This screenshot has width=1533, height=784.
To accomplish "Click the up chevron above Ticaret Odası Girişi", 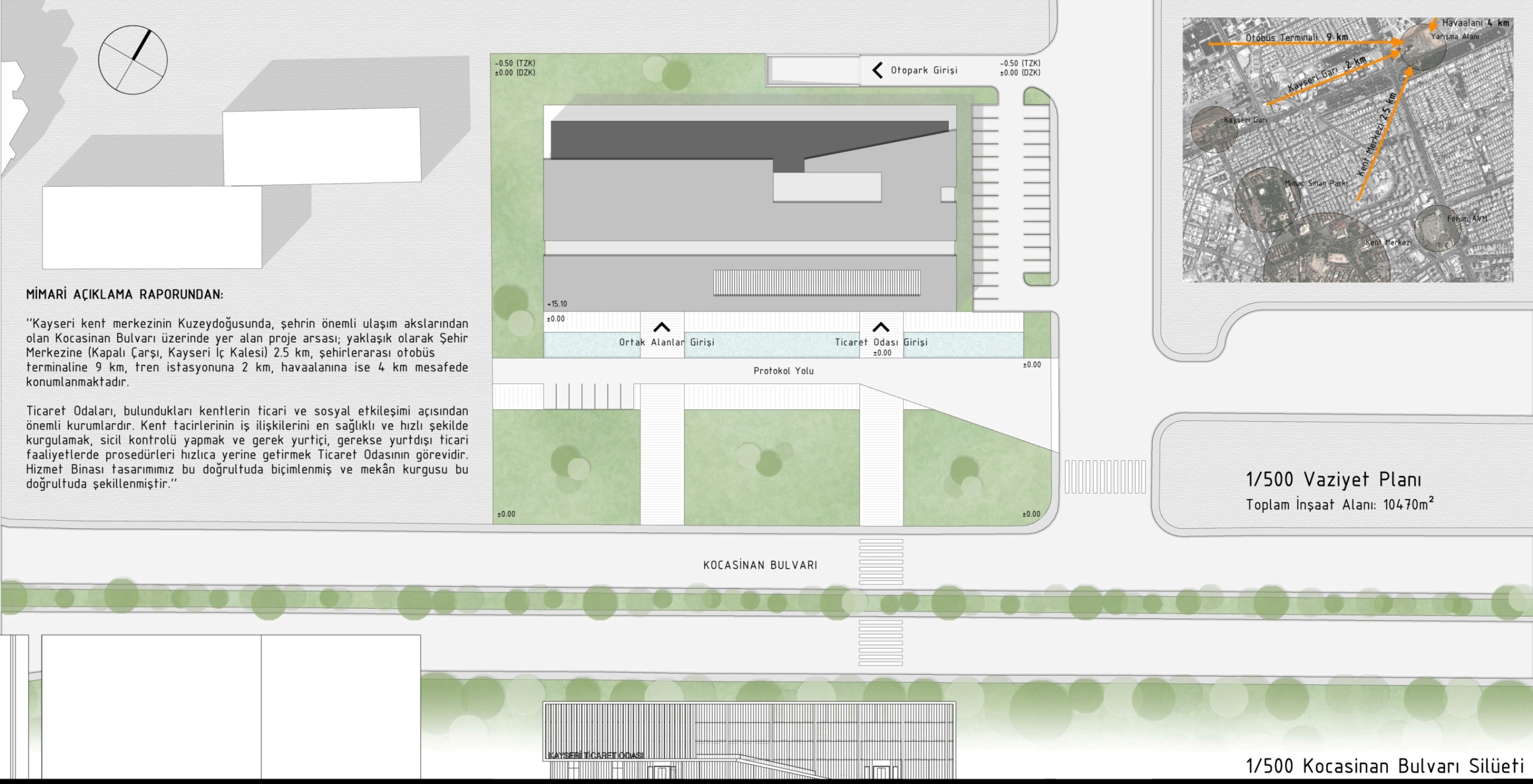I will pyautogui.click(x=881, y=327).
